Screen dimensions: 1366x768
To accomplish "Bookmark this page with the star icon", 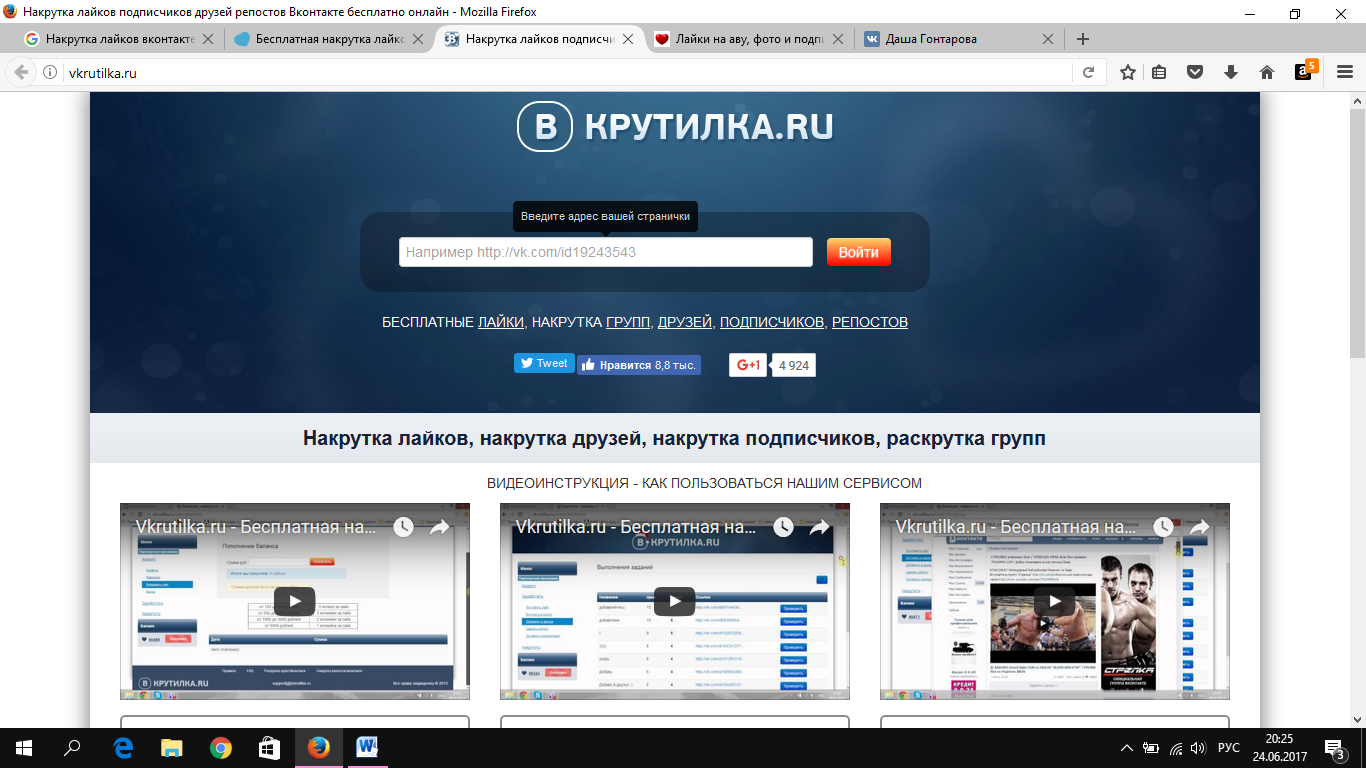I will [1127, 72].
